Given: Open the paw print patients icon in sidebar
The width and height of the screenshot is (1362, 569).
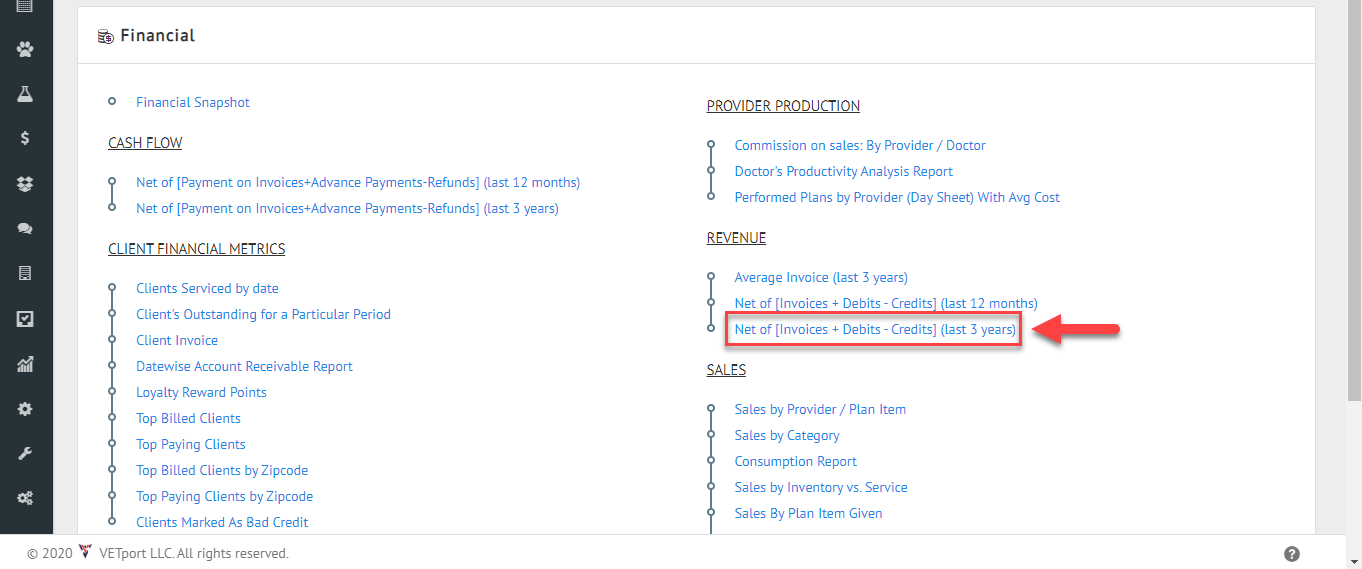Looking at the screenshot, I should click(x=25, y=48).
